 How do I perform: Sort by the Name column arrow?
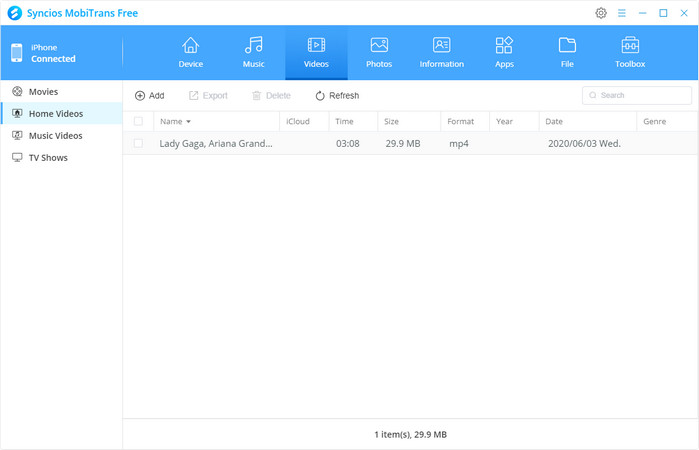pyautogui.click(x=188, y=122)
